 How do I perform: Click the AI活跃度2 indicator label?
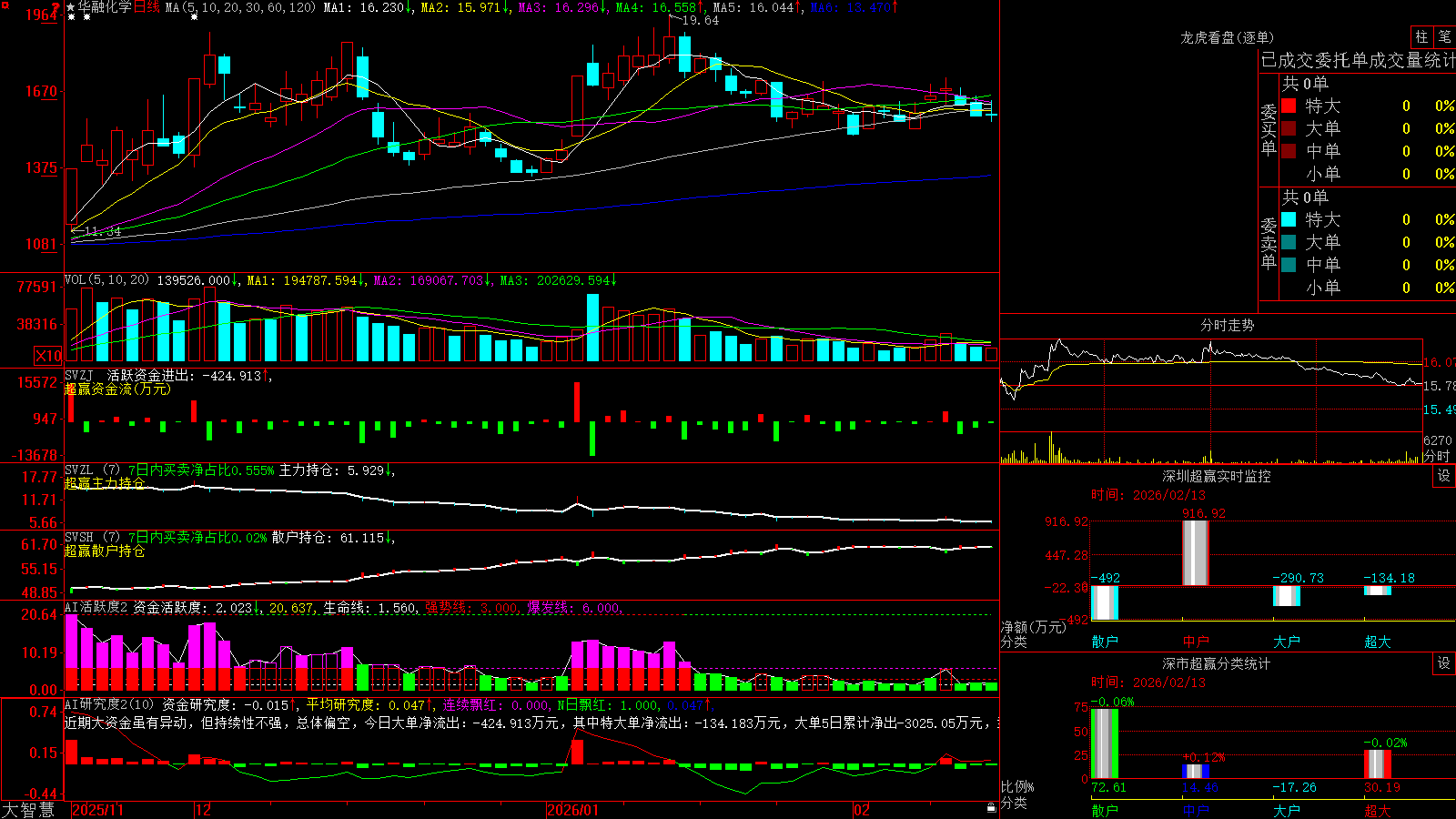(x=96, y=607)
